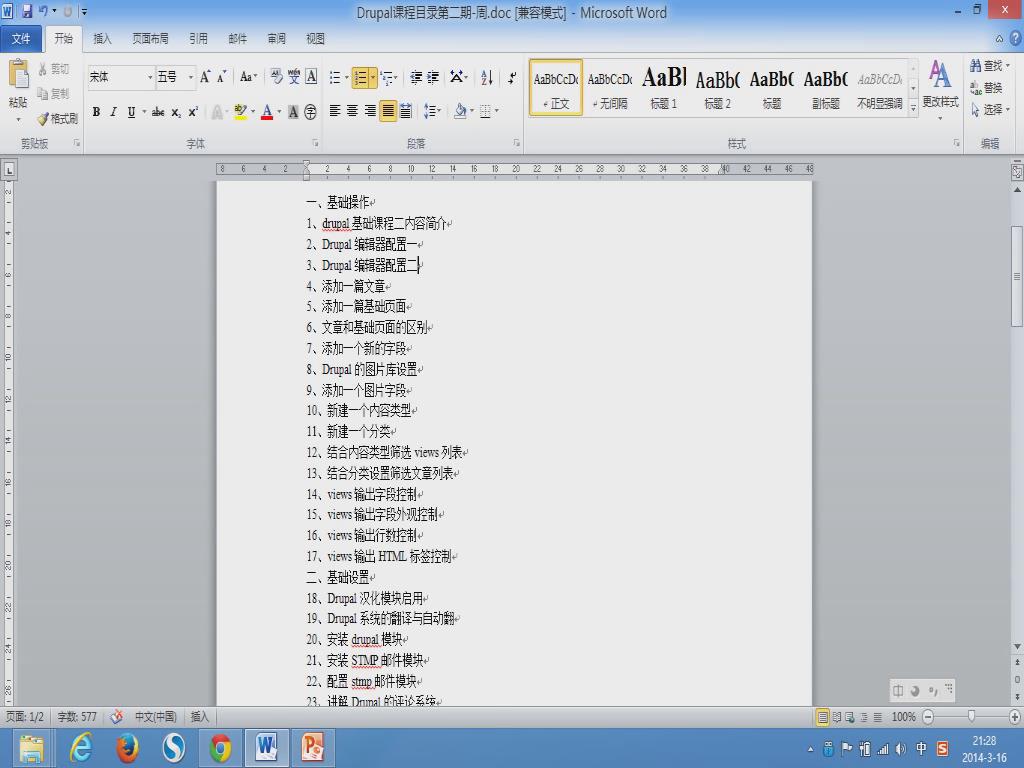Click the Format Painter (格式刷) icon
The height and width of the screenshot is (768, 1024).
pyautogui.click(x=43, y=118)
